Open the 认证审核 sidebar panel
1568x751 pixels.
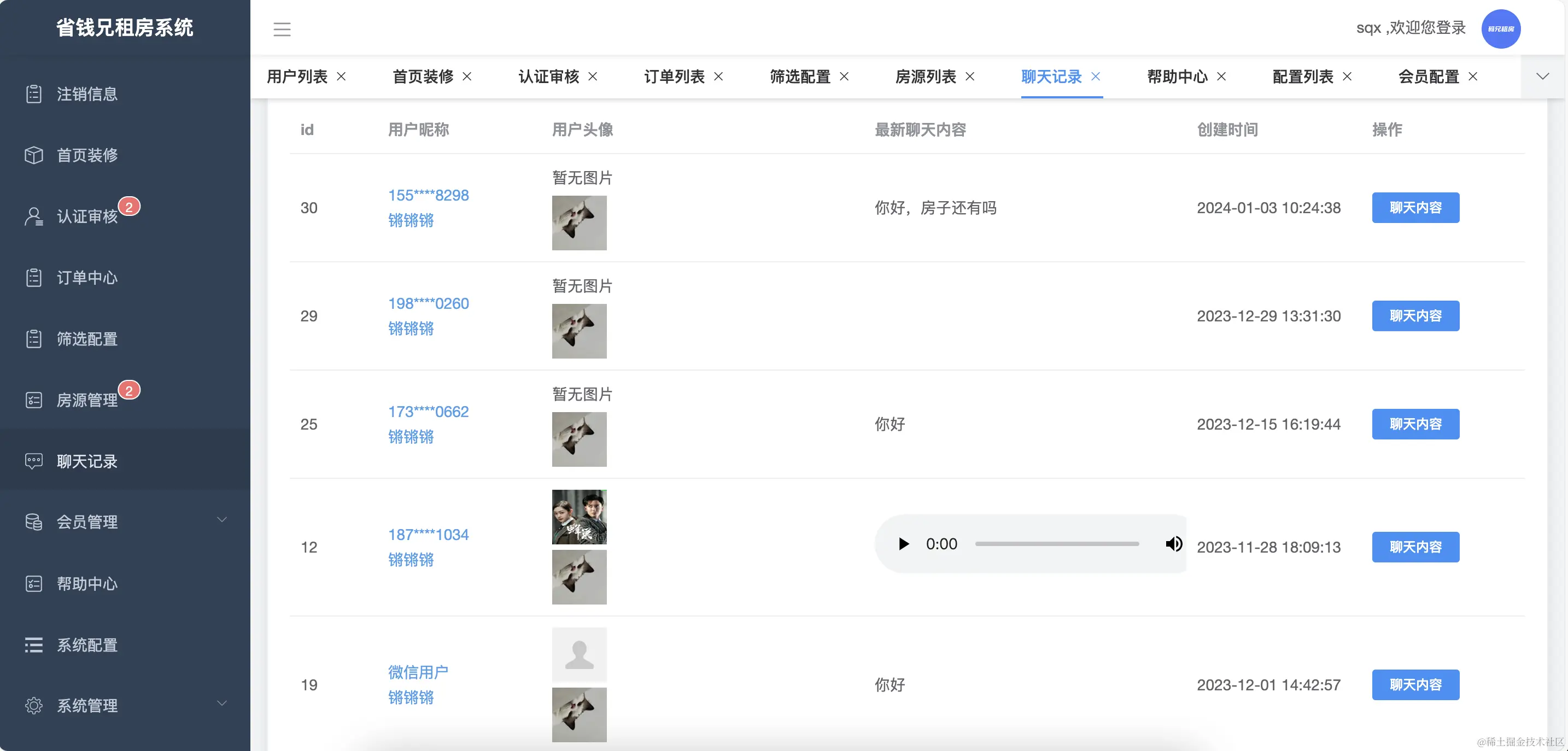pyautogui.click(x=87, y=216)
